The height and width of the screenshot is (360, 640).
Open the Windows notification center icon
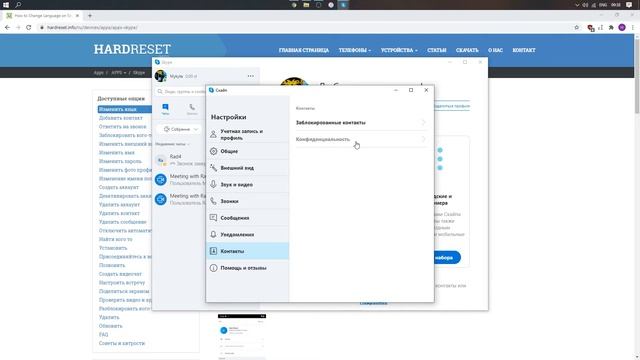(x=629, y=5)
